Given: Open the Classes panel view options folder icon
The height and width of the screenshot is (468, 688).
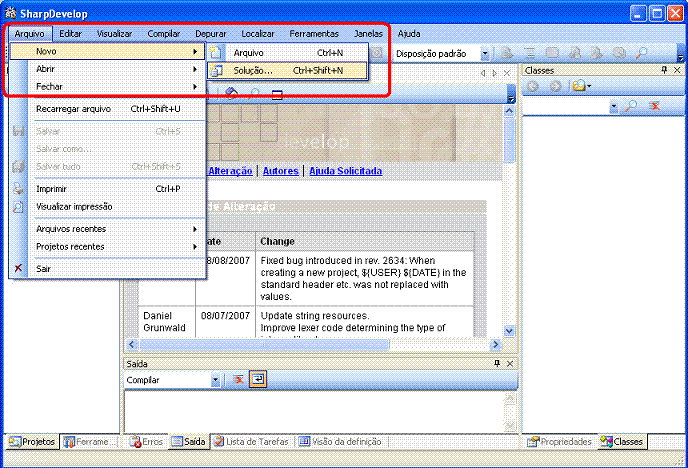Looking at the screenshot, I should pos(581,86).
